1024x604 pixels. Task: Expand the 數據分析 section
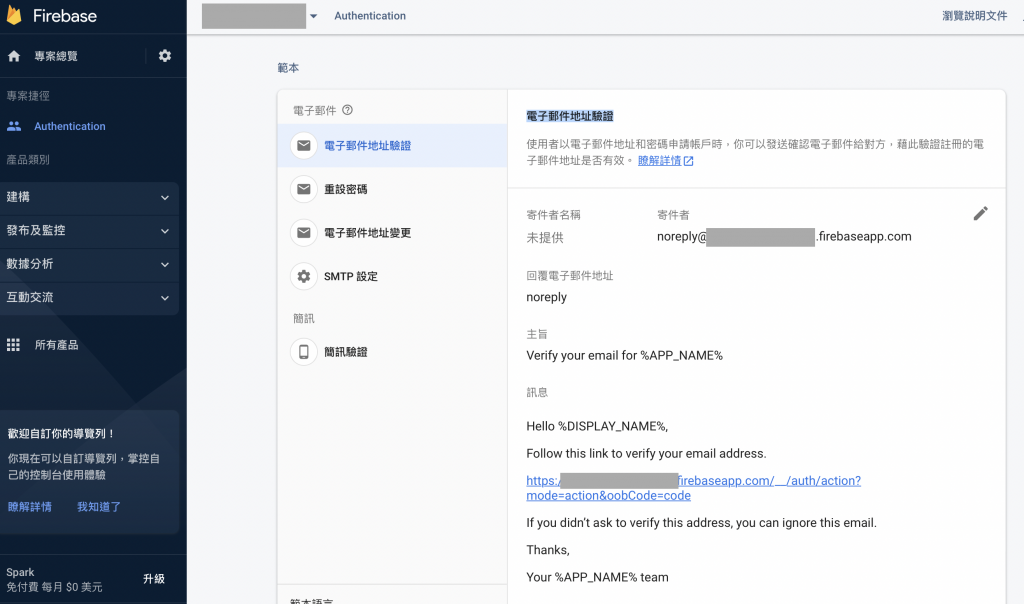[89, 264]
